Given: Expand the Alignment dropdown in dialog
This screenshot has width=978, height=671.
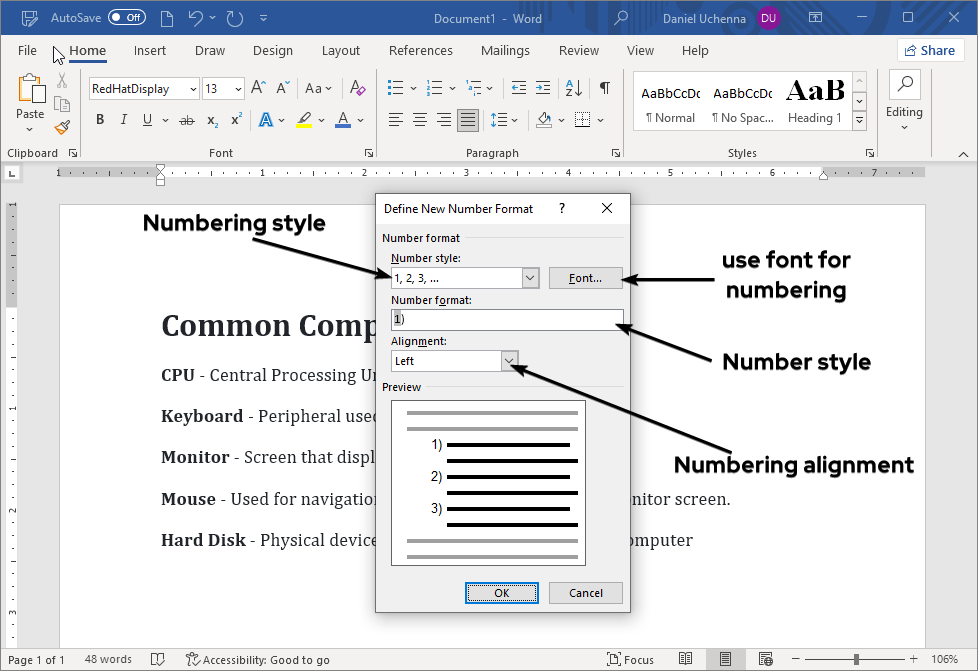Looking at the screenshot, I should click(x=510, y=361).
